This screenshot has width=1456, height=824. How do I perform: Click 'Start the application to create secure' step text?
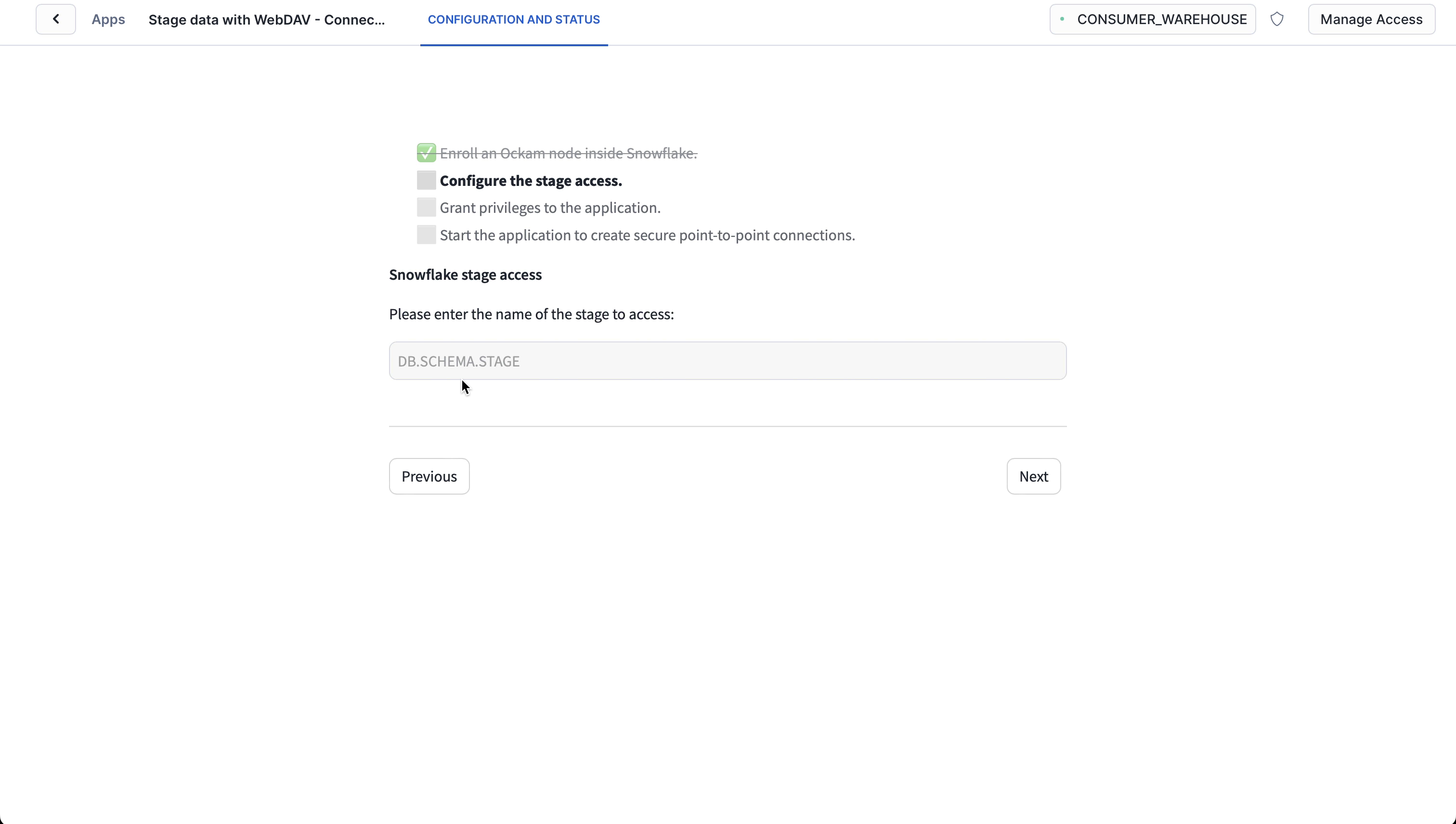[x=647, y=235]
